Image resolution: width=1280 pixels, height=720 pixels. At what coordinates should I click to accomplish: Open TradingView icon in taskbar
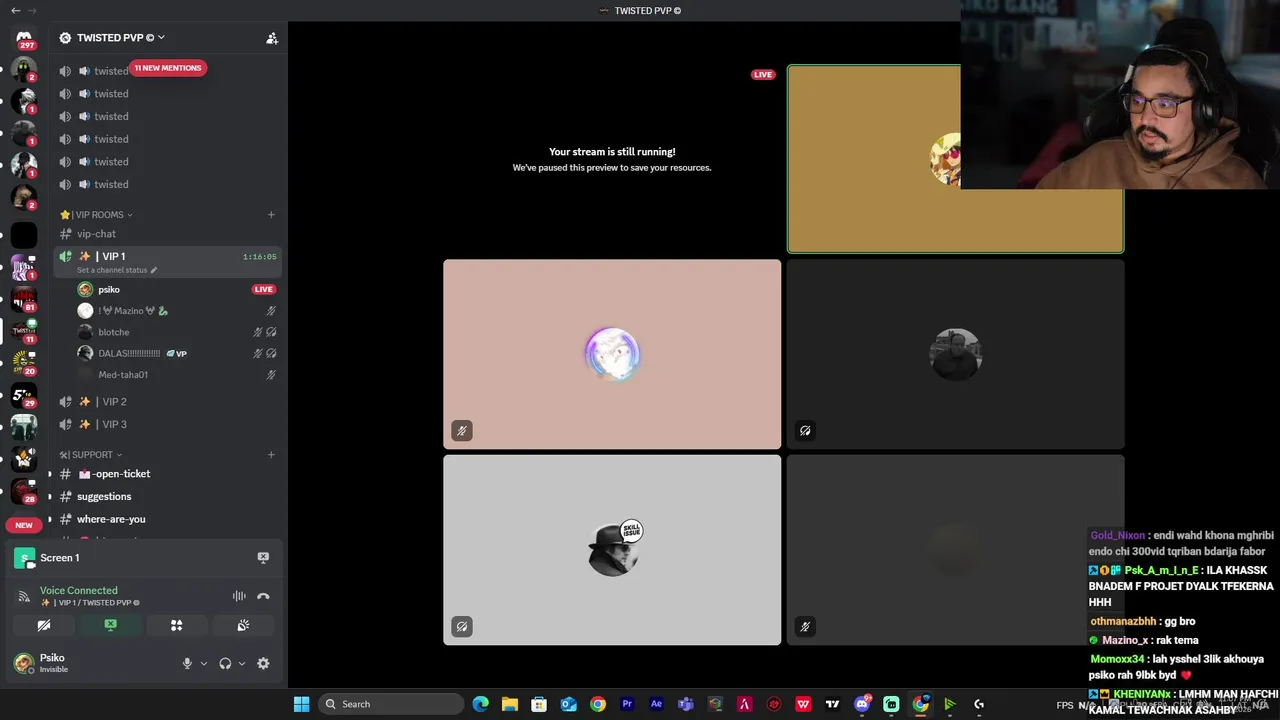pos(832,704)
